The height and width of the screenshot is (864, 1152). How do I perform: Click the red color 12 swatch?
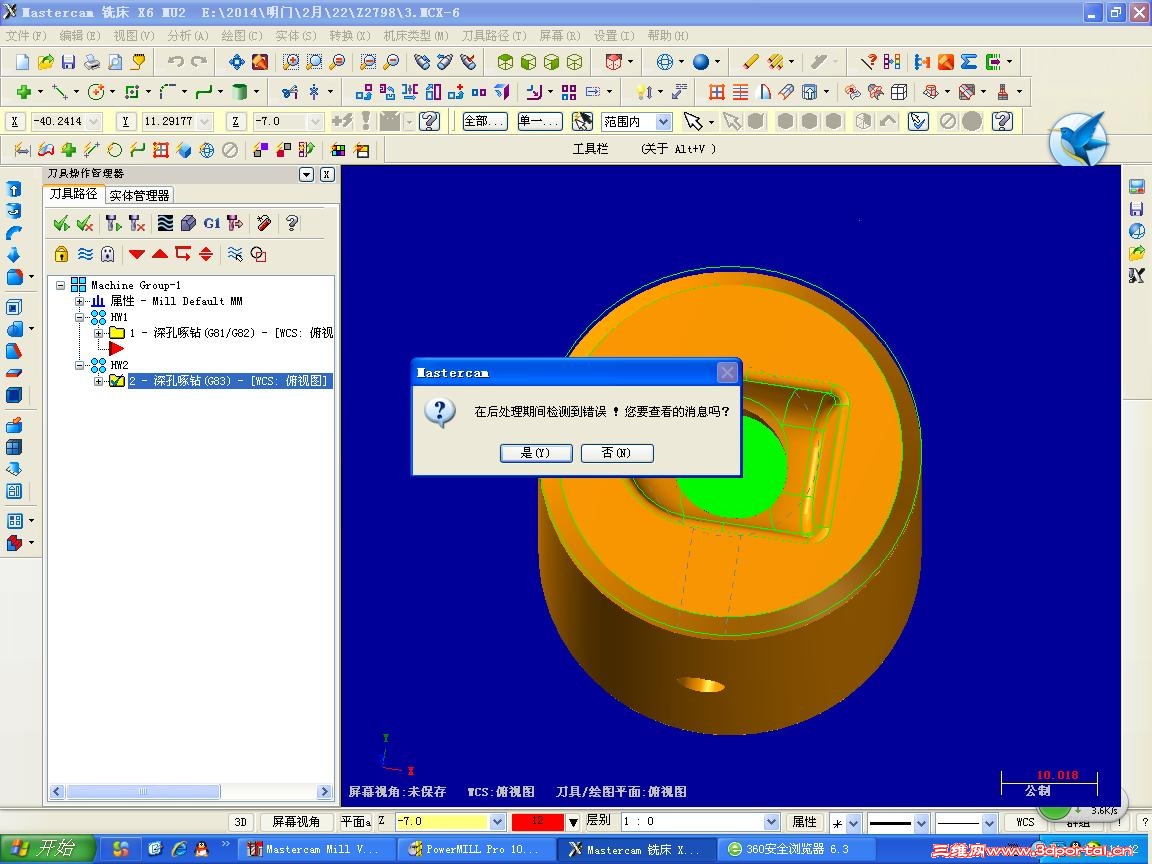click(x=537, y=821)
